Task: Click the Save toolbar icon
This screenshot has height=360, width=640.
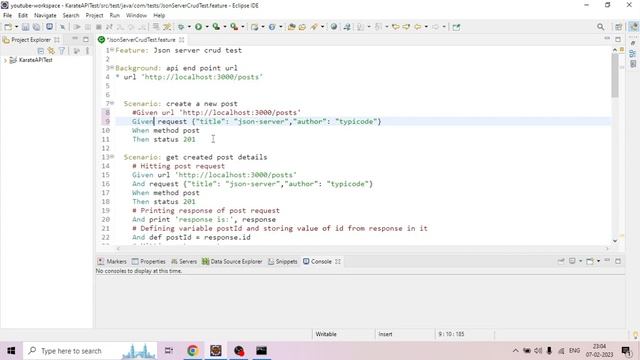Action: (x=25, y=27)
